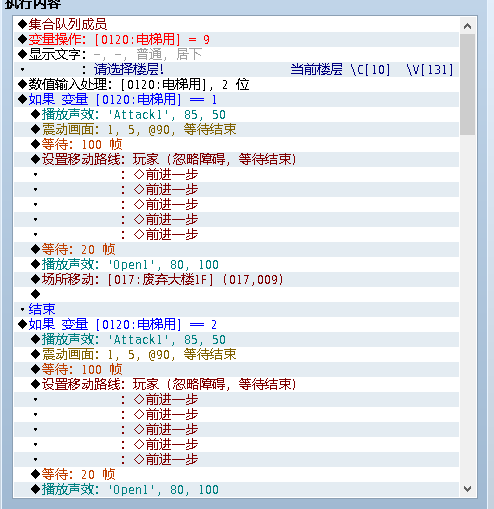This screenshot has width=494, height=509.
Task: Select the last visible 播放声效 'Open1' row
Action: pyautogui.click(x=236, y=489)
